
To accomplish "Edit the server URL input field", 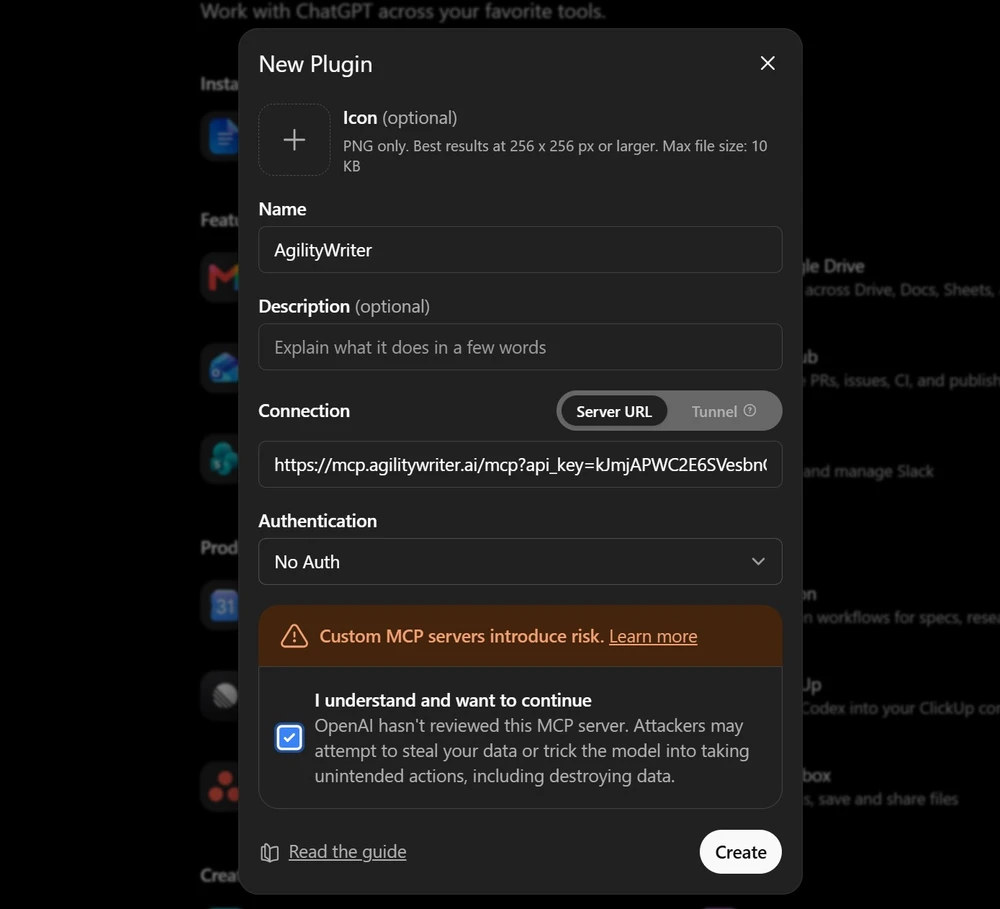I will [x=520, y=464].
